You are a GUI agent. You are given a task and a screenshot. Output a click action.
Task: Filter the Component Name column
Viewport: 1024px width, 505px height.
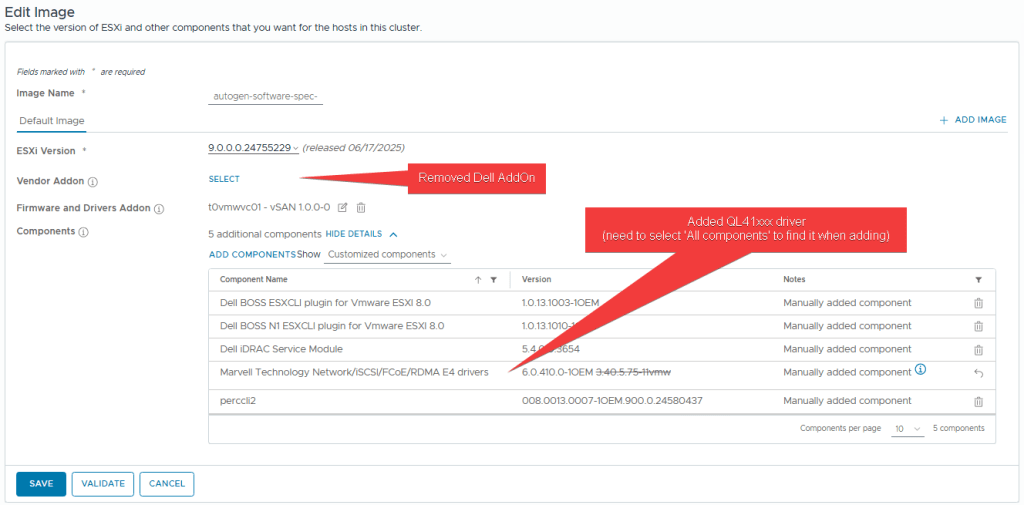pyautogui.click(x=494, y=280)
